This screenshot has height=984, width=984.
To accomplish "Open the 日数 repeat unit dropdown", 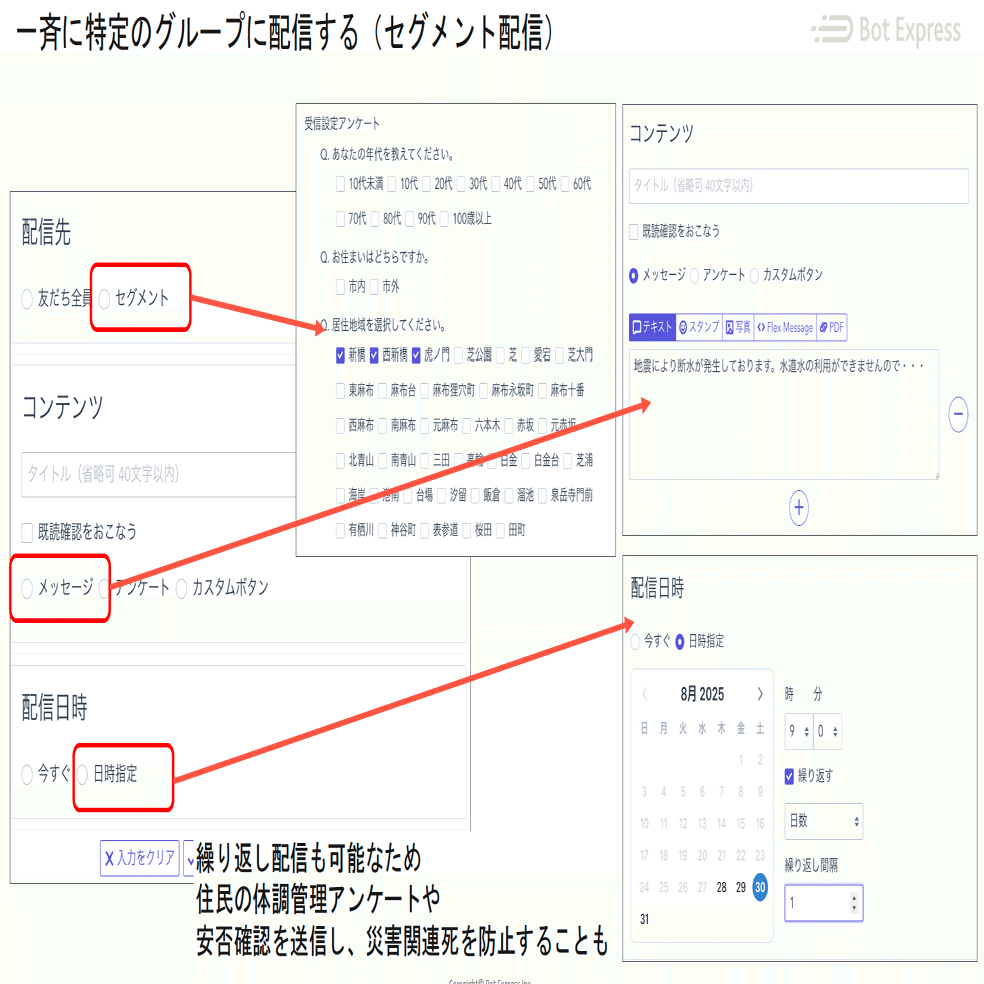I will tap(823, 822).
